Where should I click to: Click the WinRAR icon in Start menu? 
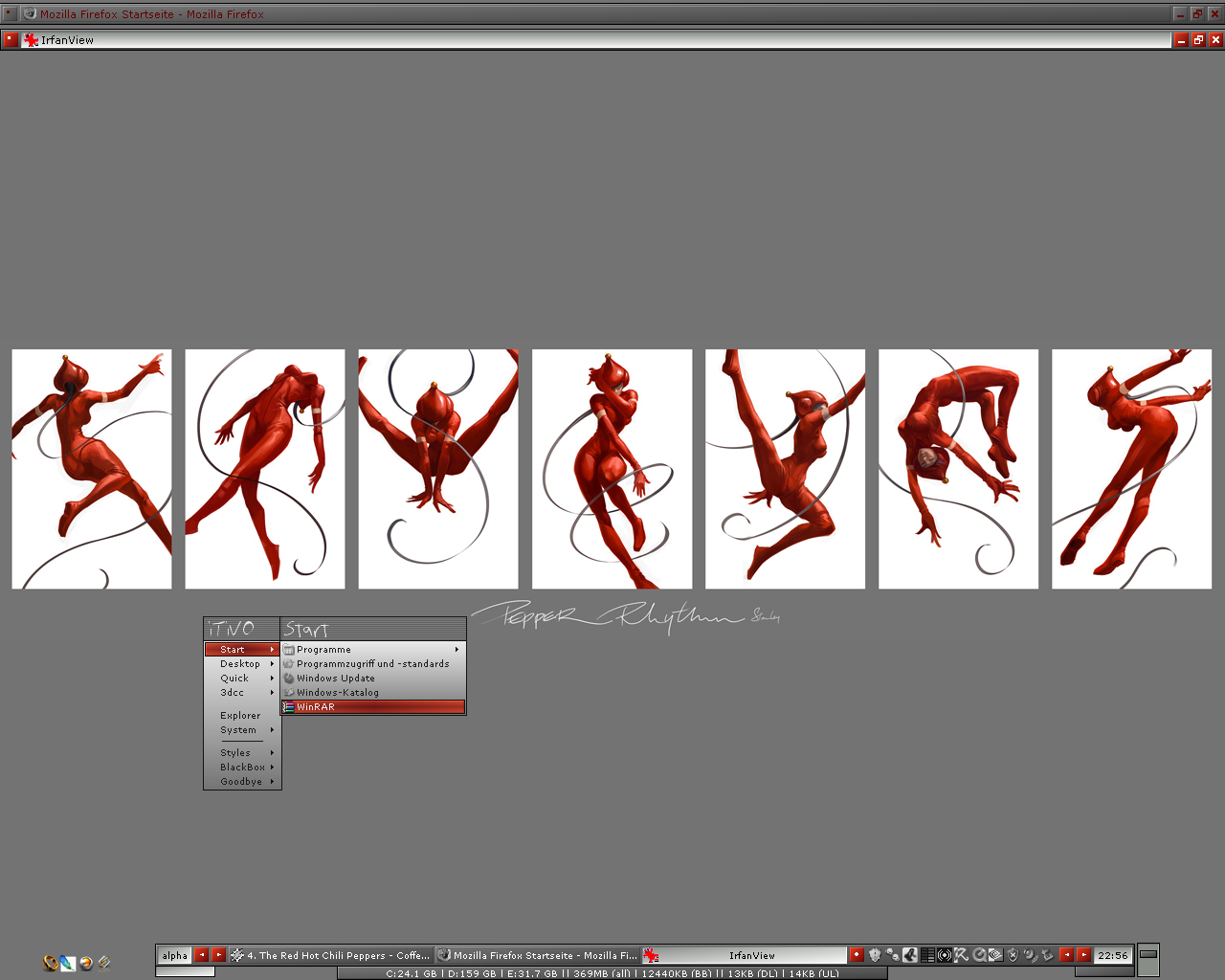288,706
